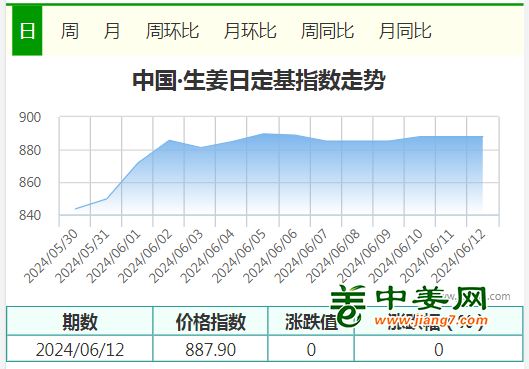529x369 pixels.
Task: Click the 887.90 price index cell
Action: coord(211,349)
